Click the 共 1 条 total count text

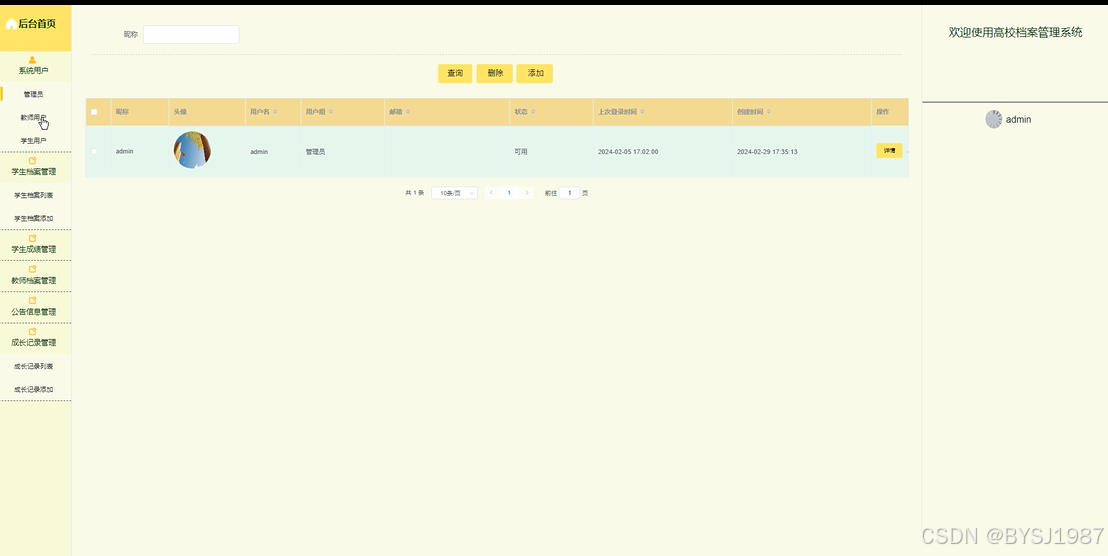(414, 193)
